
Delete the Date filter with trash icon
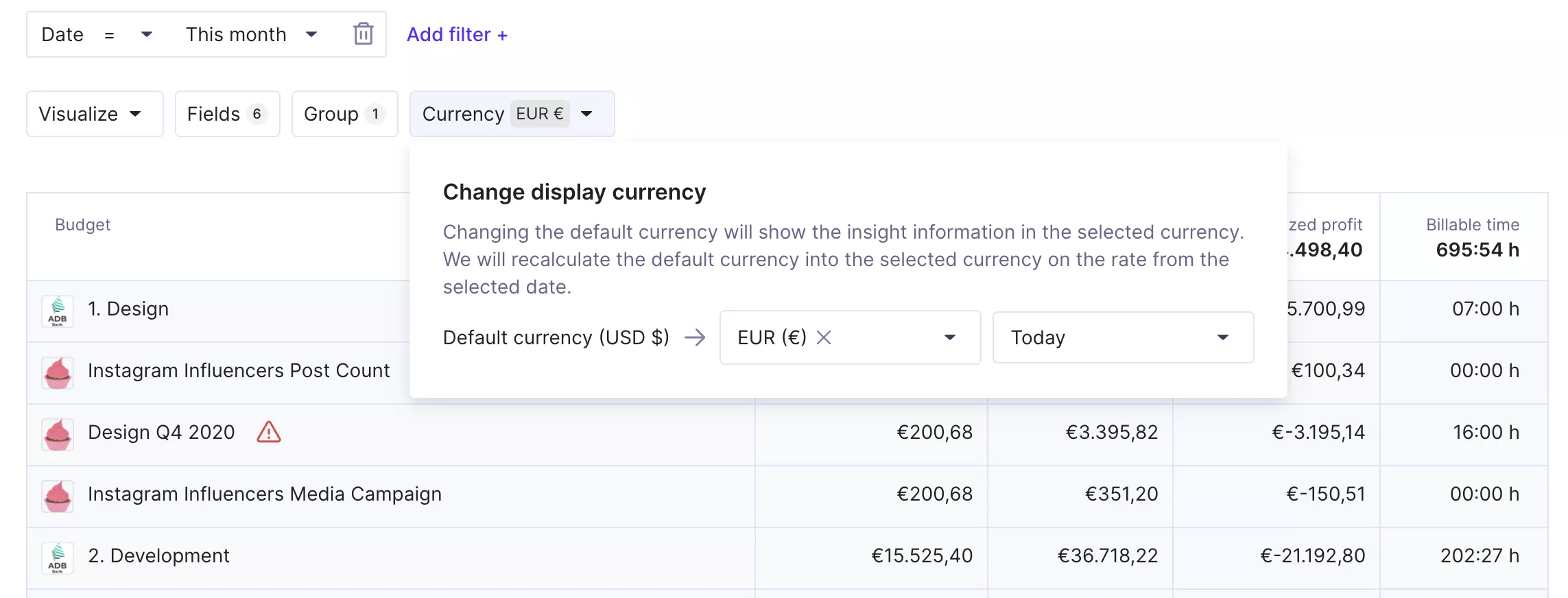pyautogui.click(x=363, y=34)
